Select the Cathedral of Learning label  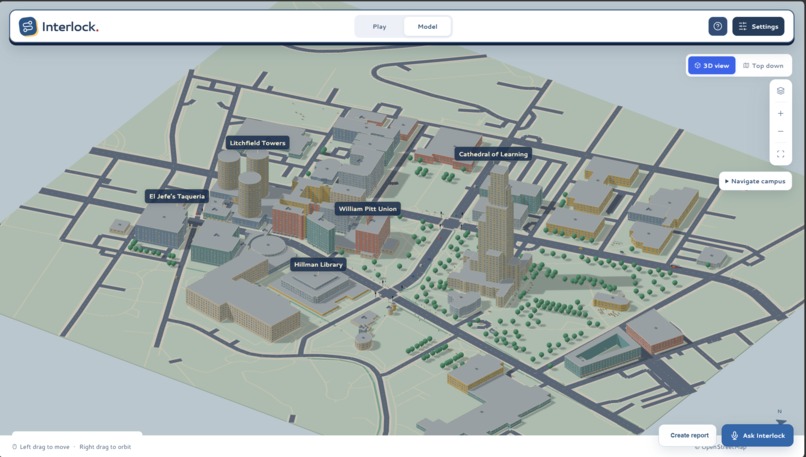[493, 154]
